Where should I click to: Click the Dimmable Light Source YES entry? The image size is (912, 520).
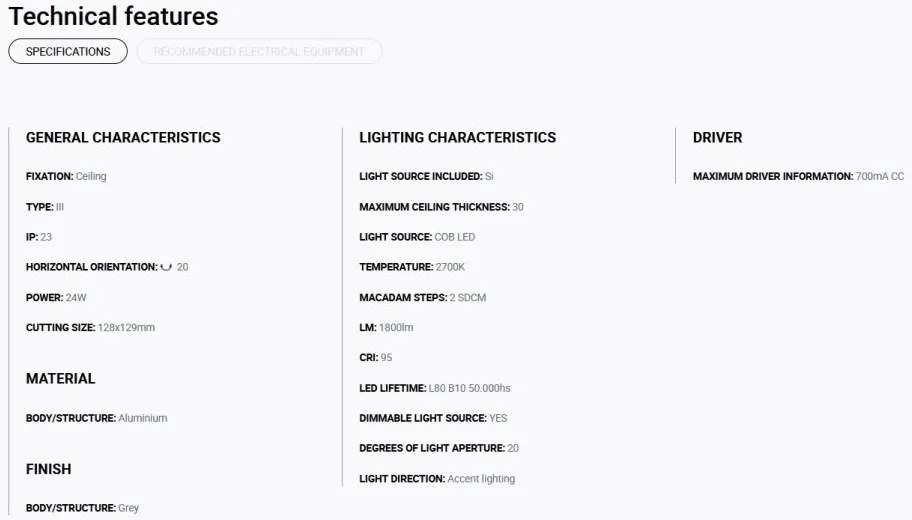click(433, 418)
